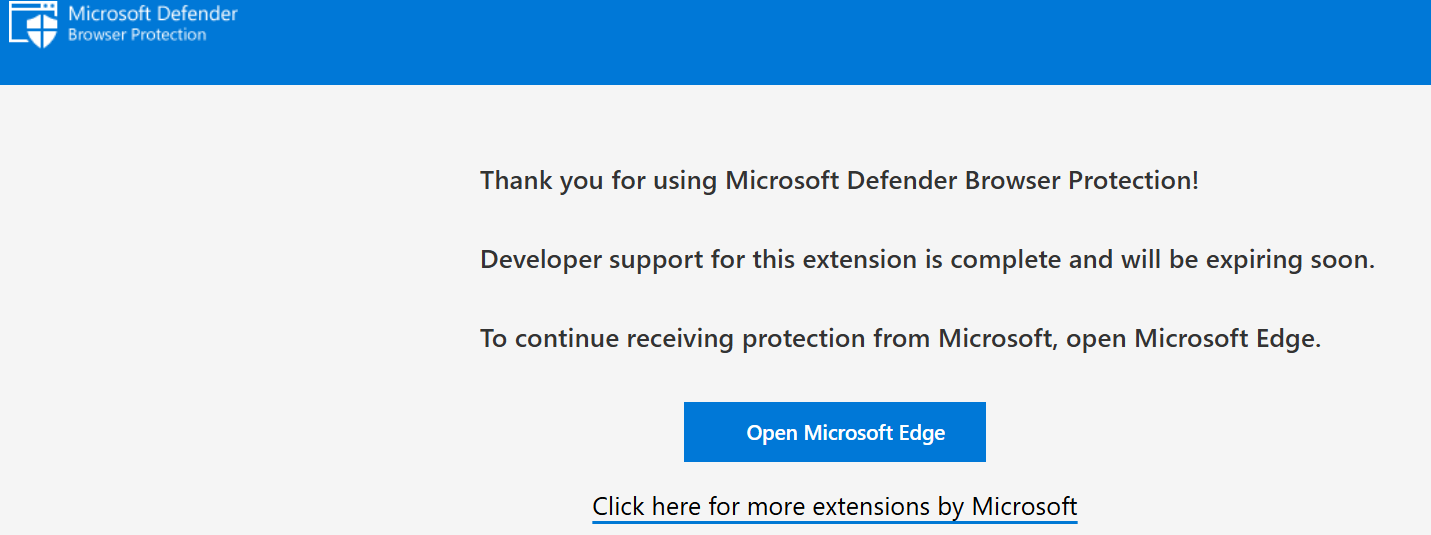Select the "Microsoft Defender" header title
The height and width of the screenshot is (535, 1431).
(153, 14)
